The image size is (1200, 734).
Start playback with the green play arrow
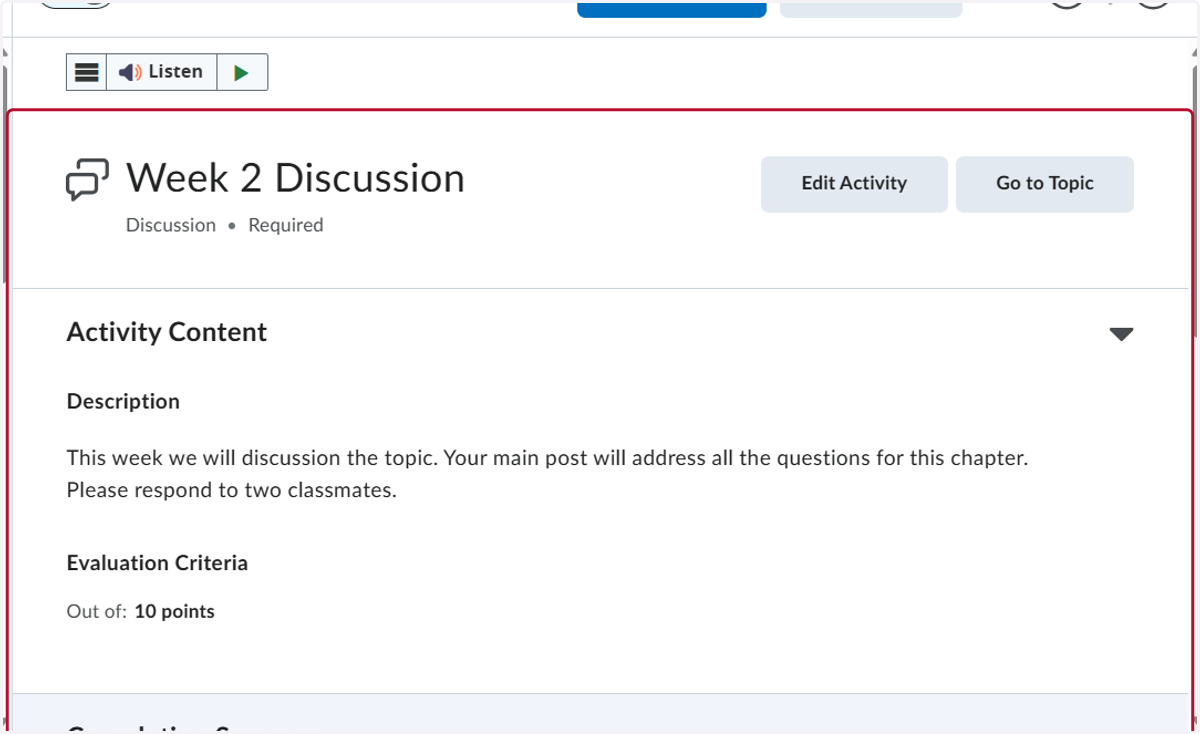(241, 72)
